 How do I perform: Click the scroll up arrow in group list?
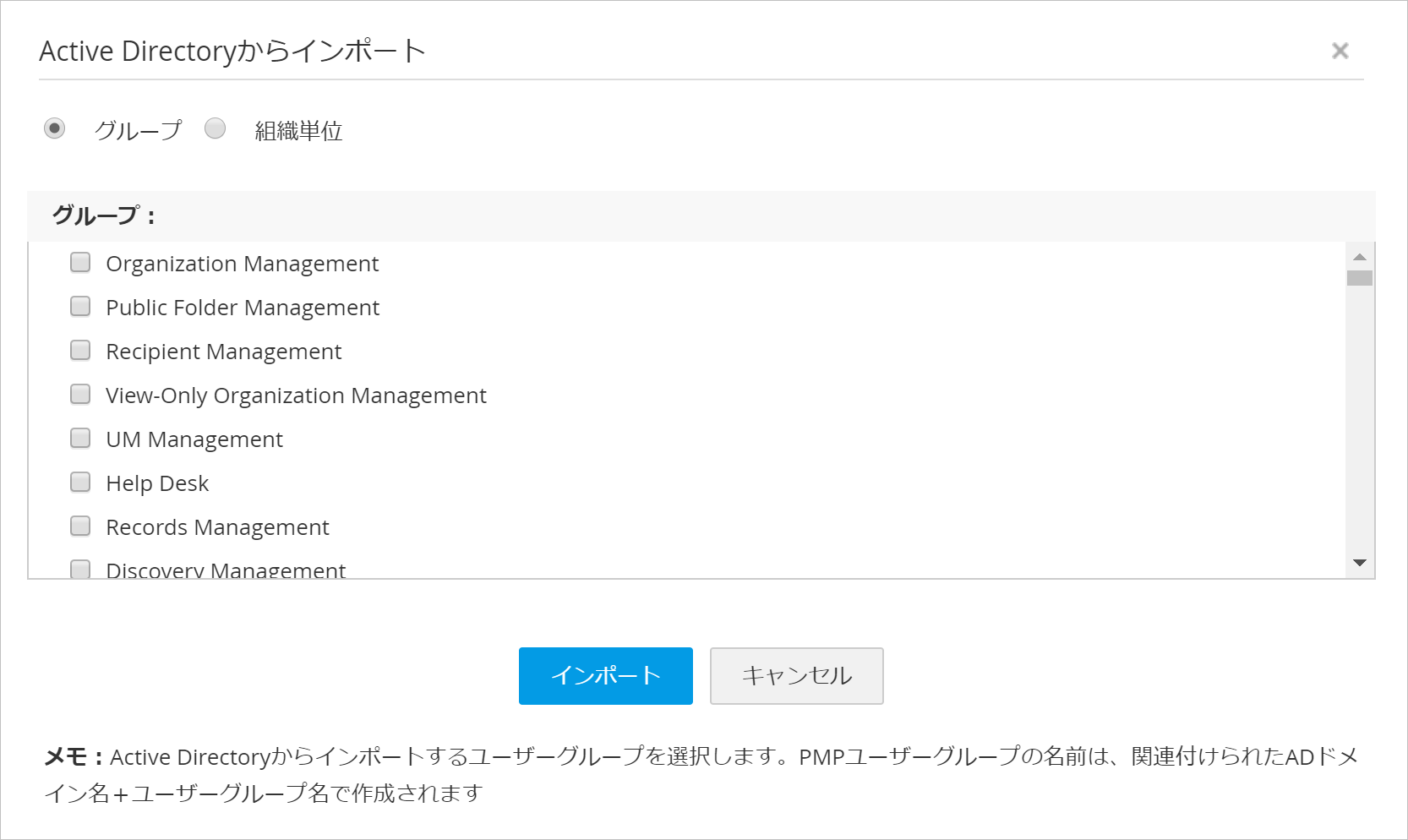point(1360,257)
